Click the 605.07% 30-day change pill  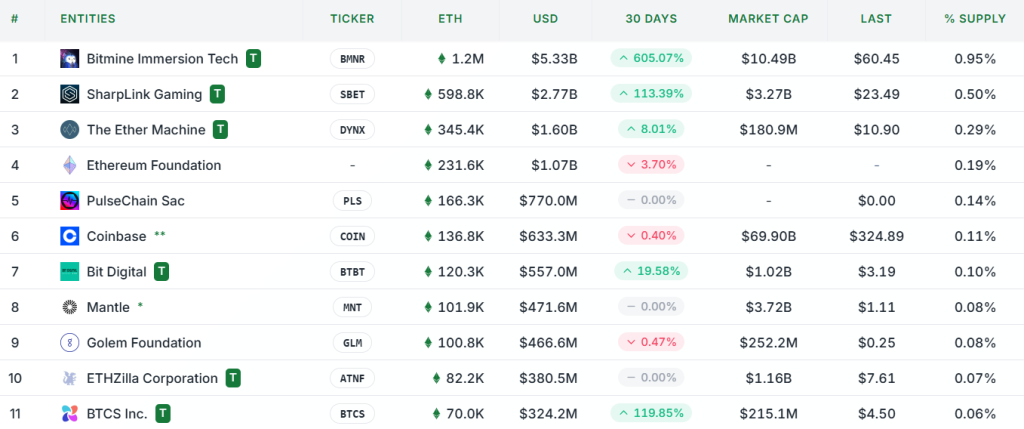pyautogui.click(x=650, y=58)
